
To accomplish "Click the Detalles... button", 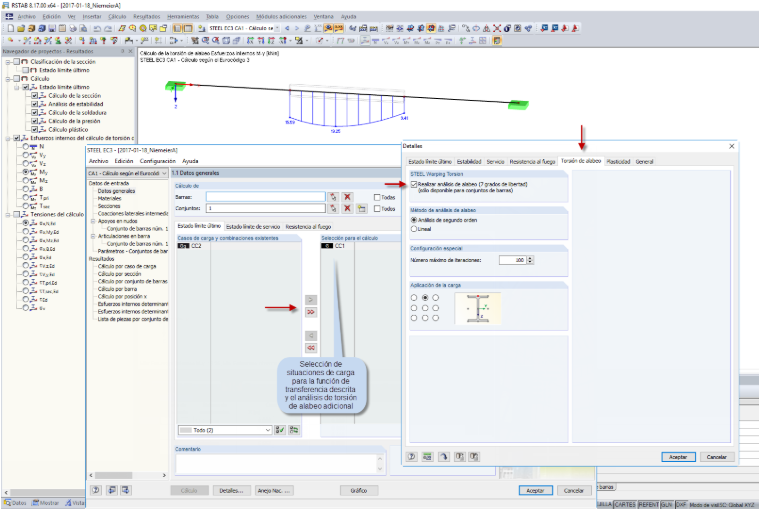I will pos(231,491).
